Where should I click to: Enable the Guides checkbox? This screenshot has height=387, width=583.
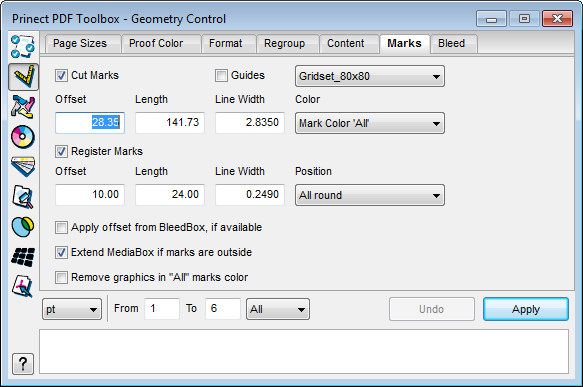(x=221, y=75)
